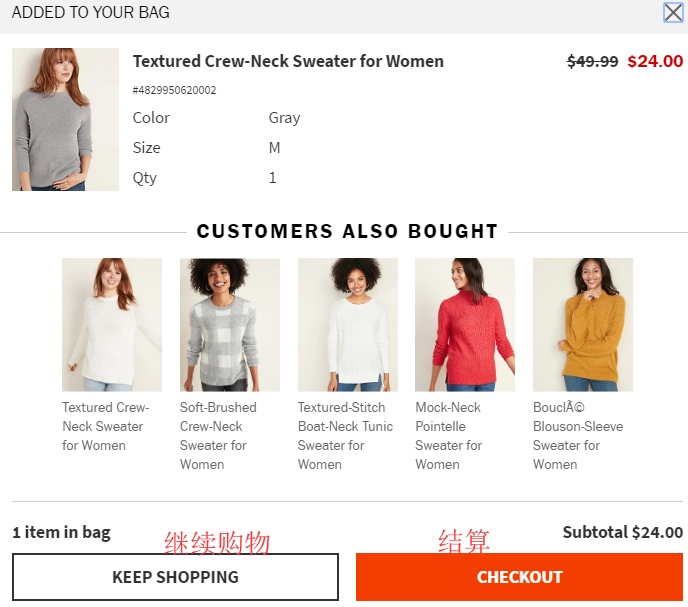Image resolution: width=688 pixels, height=607 pixels.
Task: View the mustard Blouson-Sleeve Sweater image
Action: tap(582, 324)
